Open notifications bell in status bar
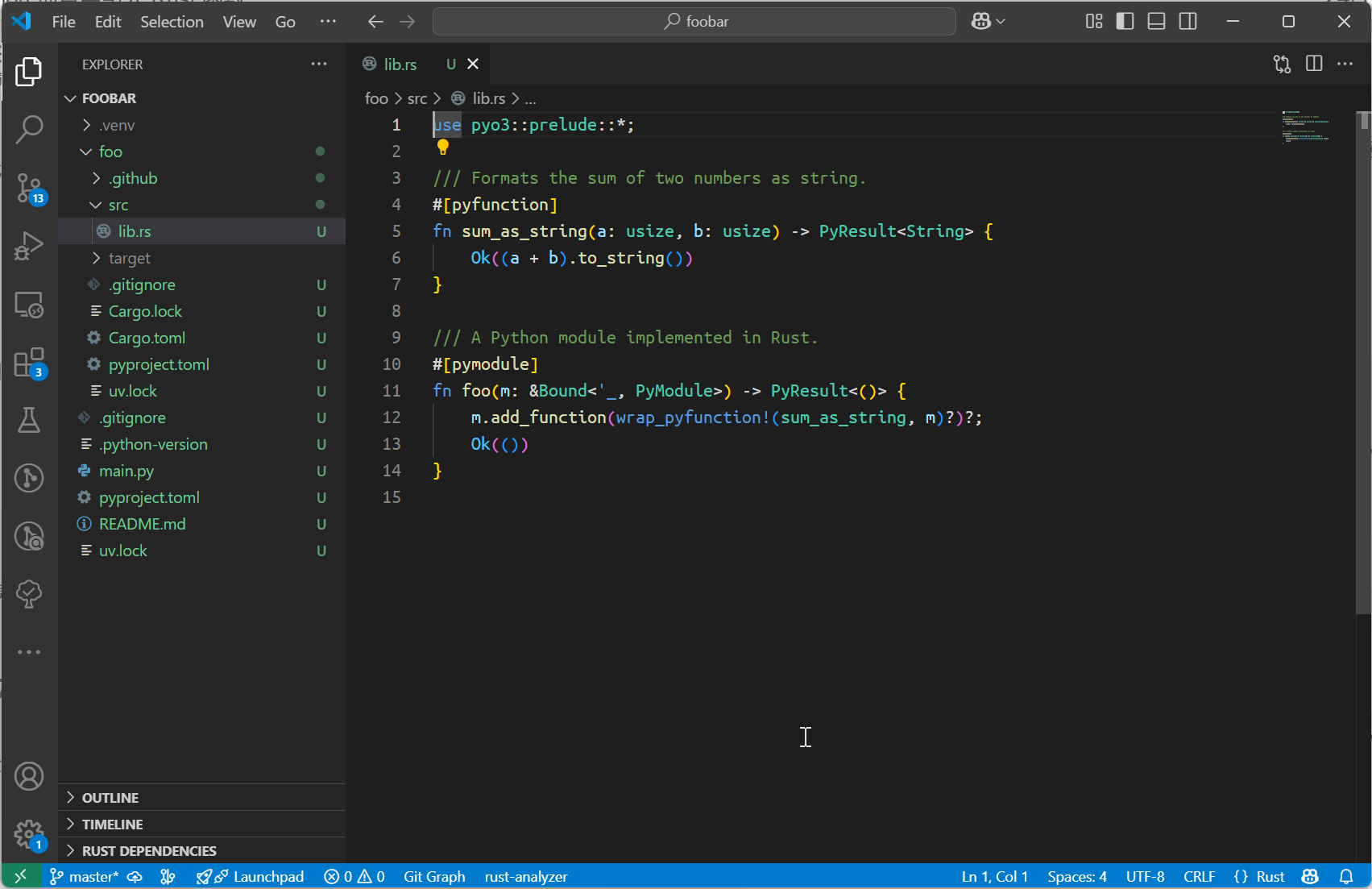 click(x=1346, y=876)
